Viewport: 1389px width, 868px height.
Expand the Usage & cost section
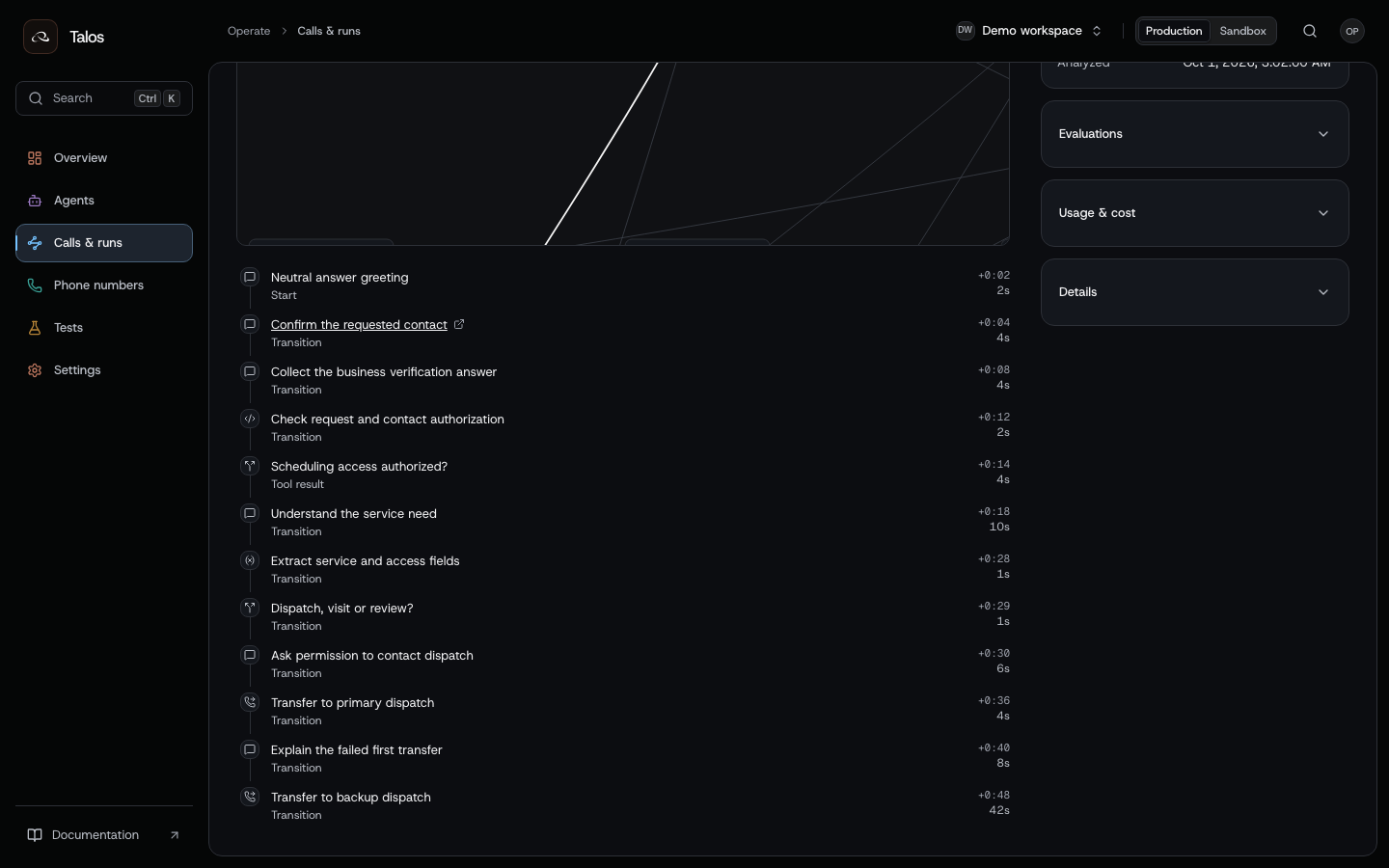[x=1194, y=213]
